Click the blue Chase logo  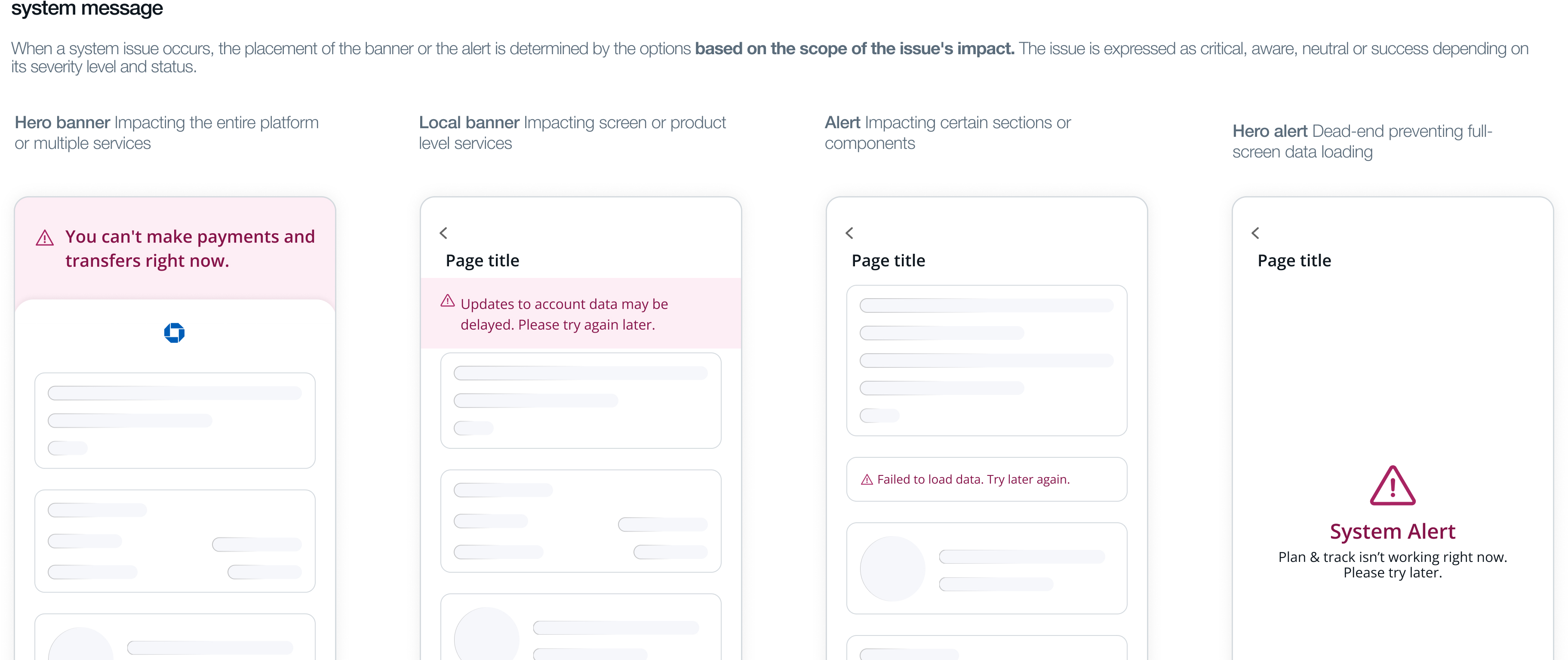click(x=174, y=333)
